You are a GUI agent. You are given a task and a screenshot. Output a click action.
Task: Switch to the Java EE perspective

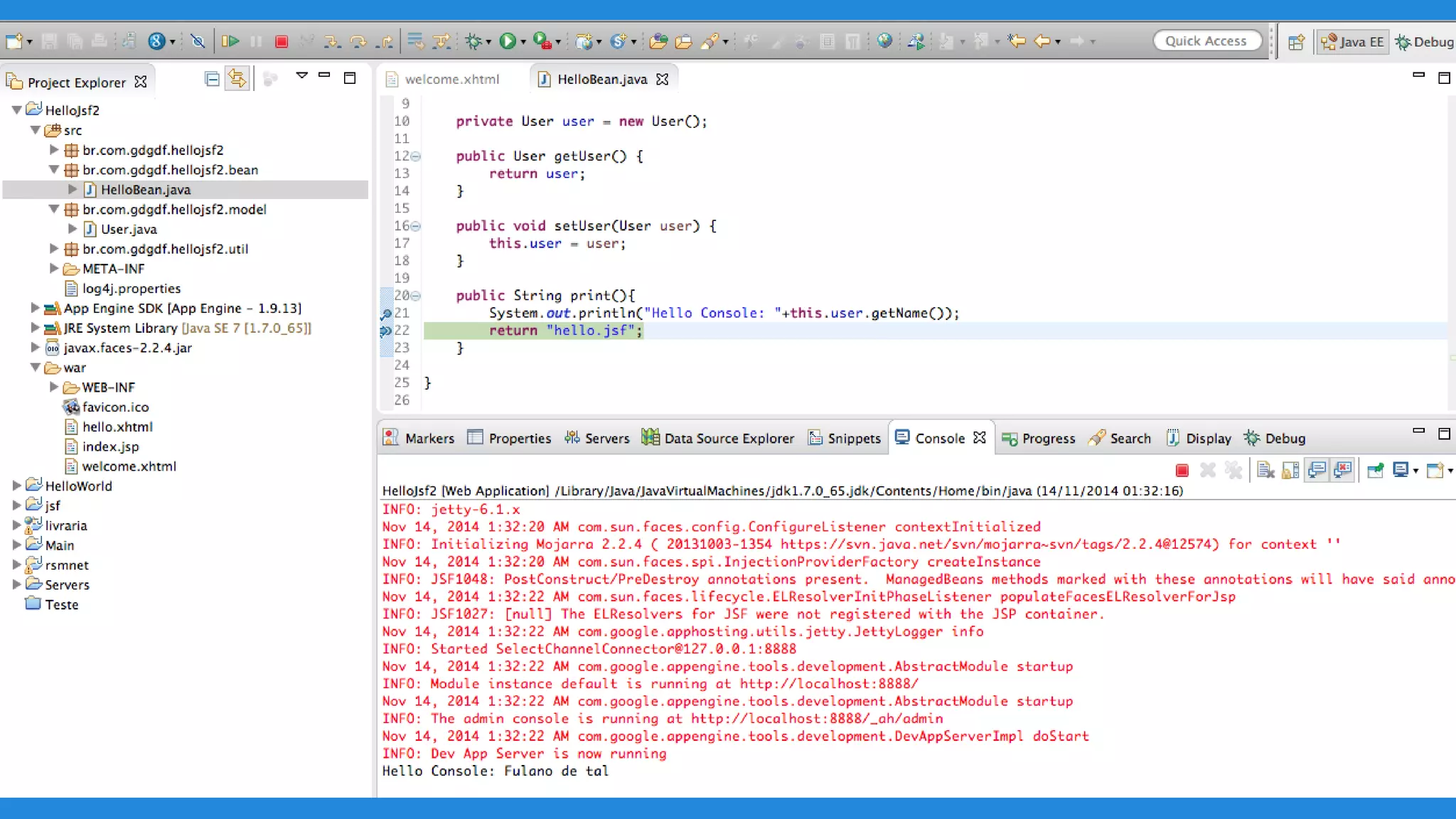[1352, 42]
